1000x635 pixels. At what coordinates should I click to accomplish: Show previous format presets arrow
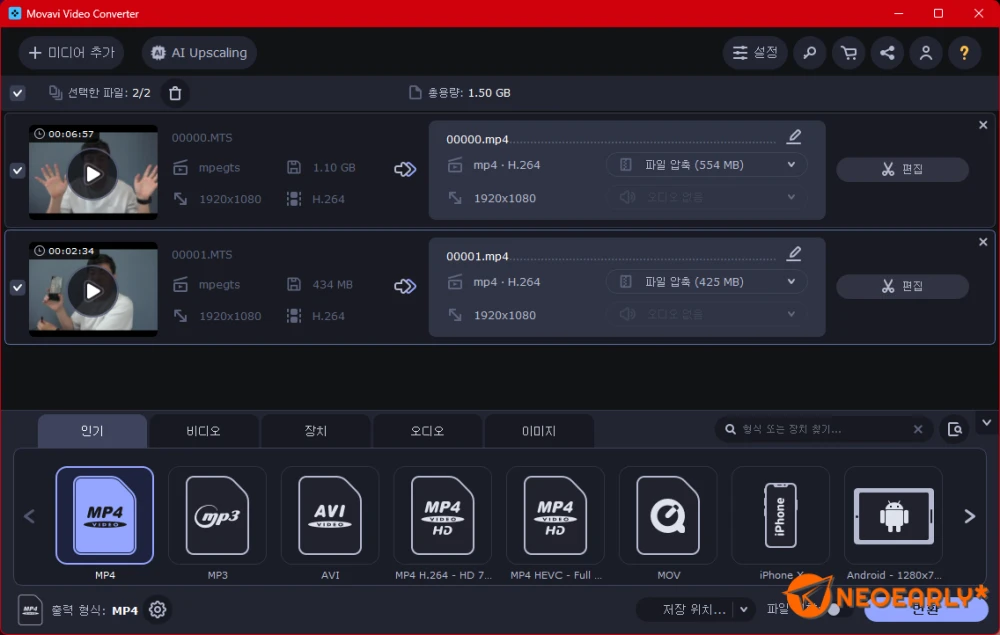tap(29, 516)
